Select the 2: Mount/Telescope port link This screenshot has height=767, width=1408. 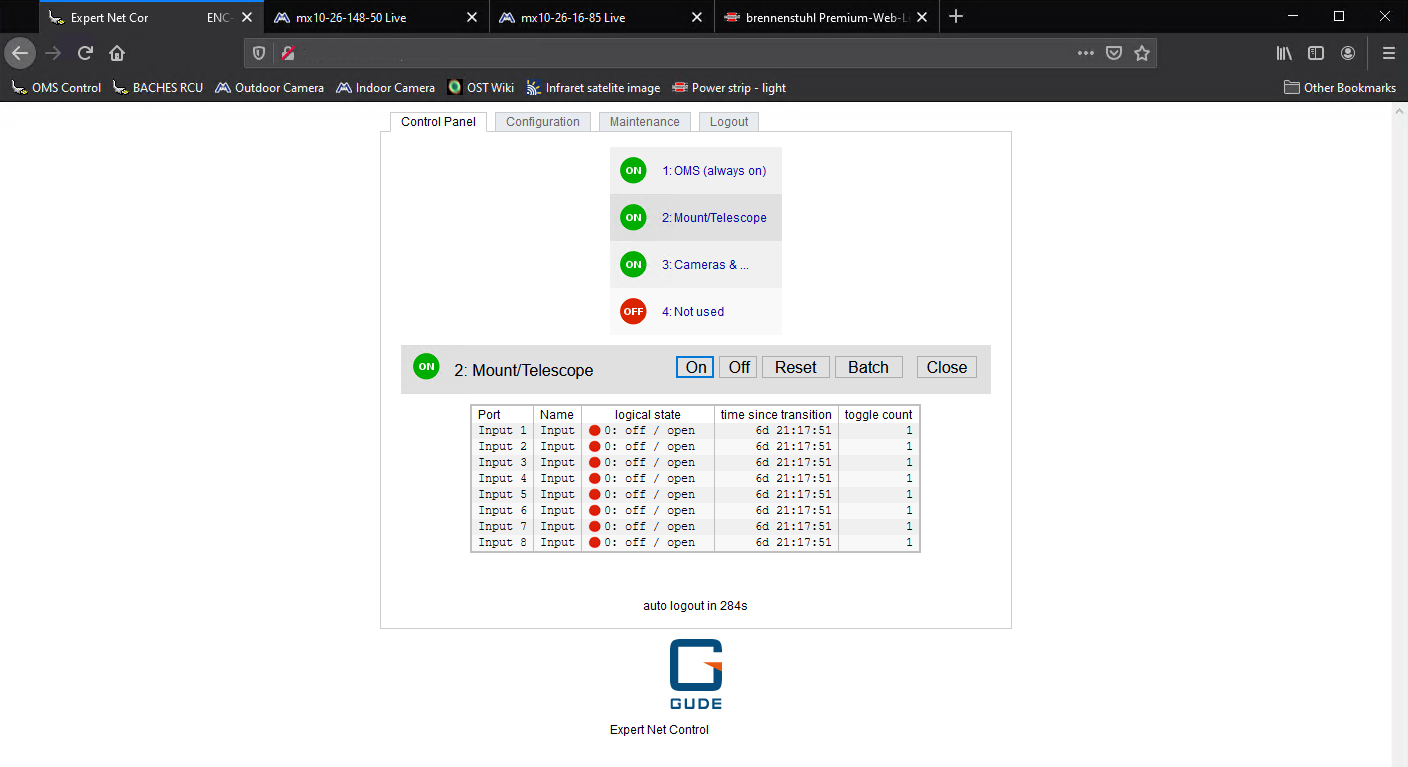coord(713,218)
